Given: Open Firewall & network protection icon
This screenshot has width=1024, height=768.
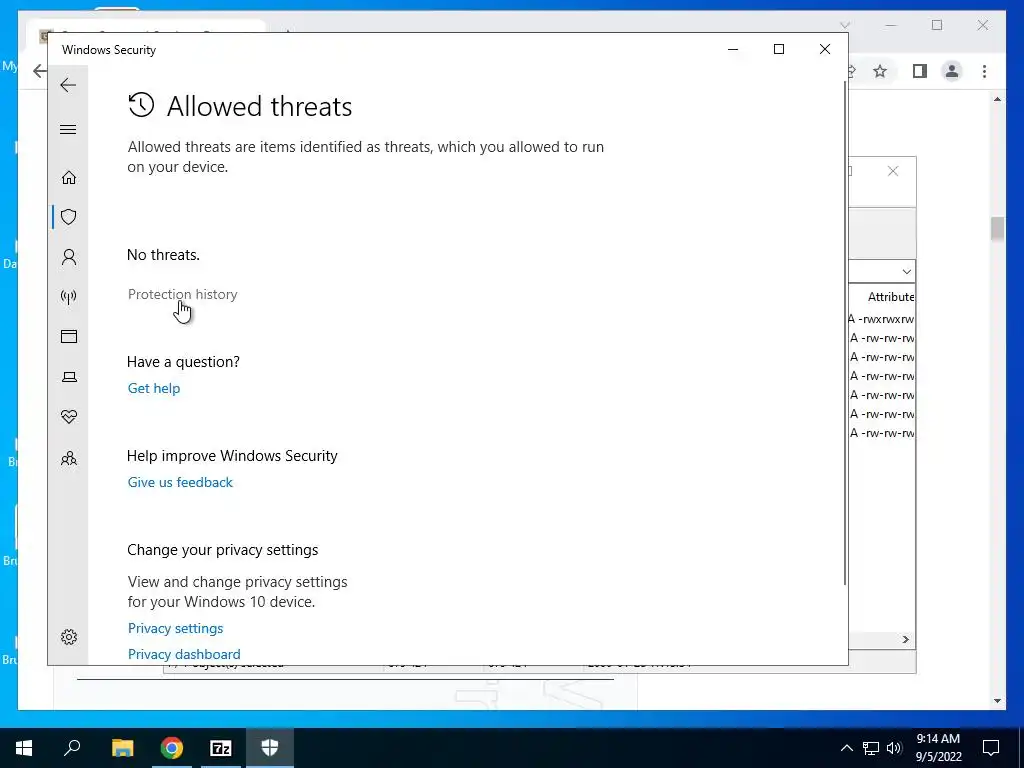Looking at the screenshot, I should tap(69, 297).
